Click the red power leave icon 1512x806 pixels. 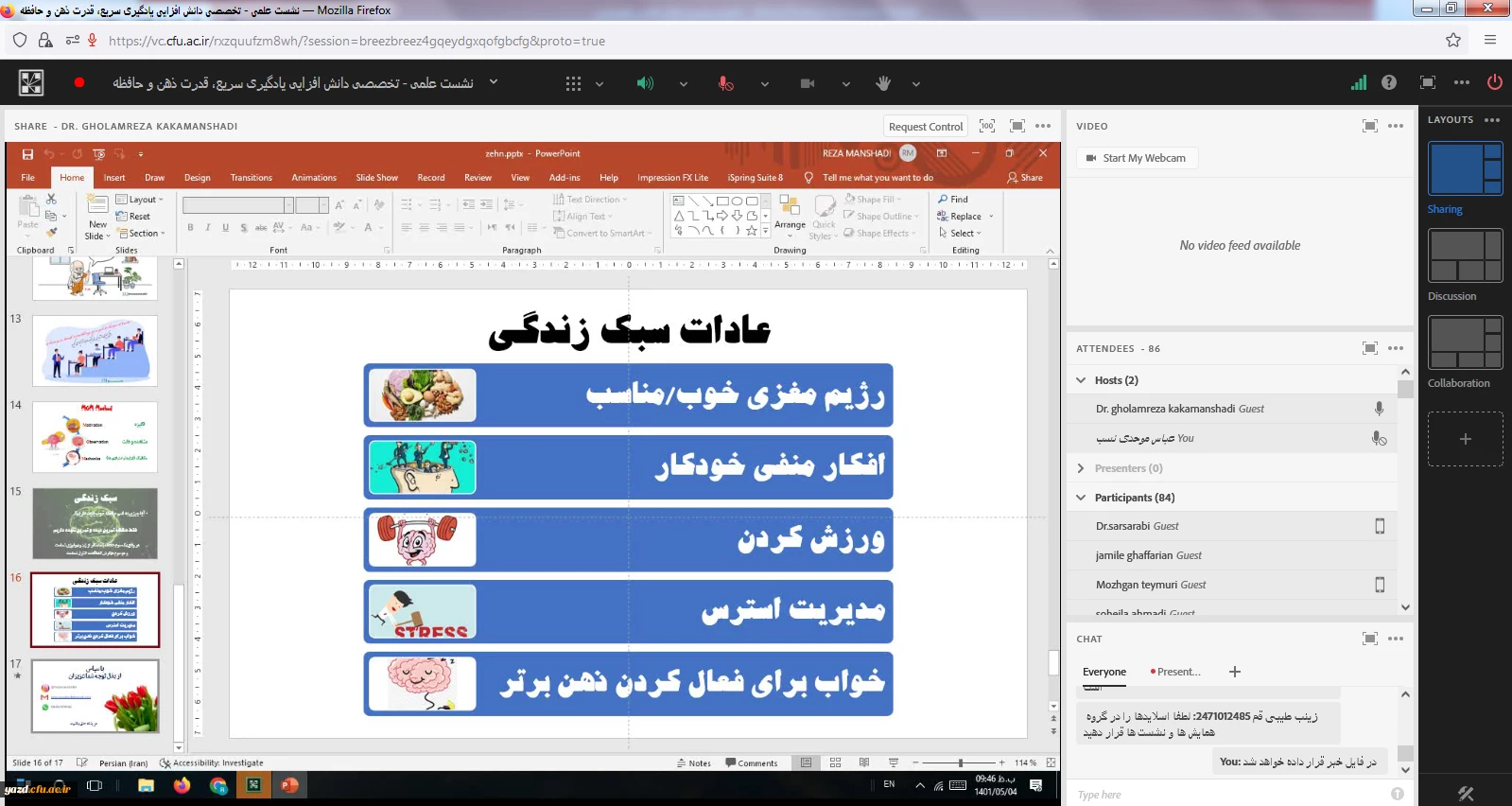[1494, 82]
